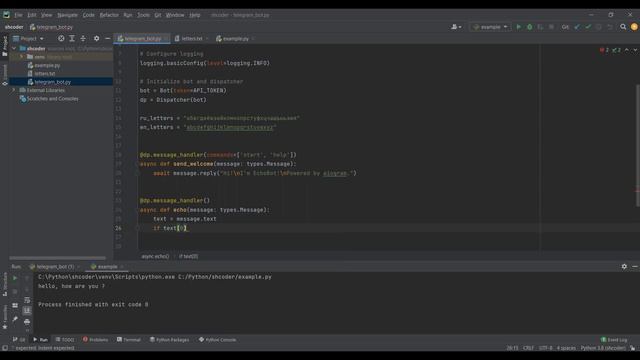Open the View menu

pyautogui.click(x=47, y=15)
